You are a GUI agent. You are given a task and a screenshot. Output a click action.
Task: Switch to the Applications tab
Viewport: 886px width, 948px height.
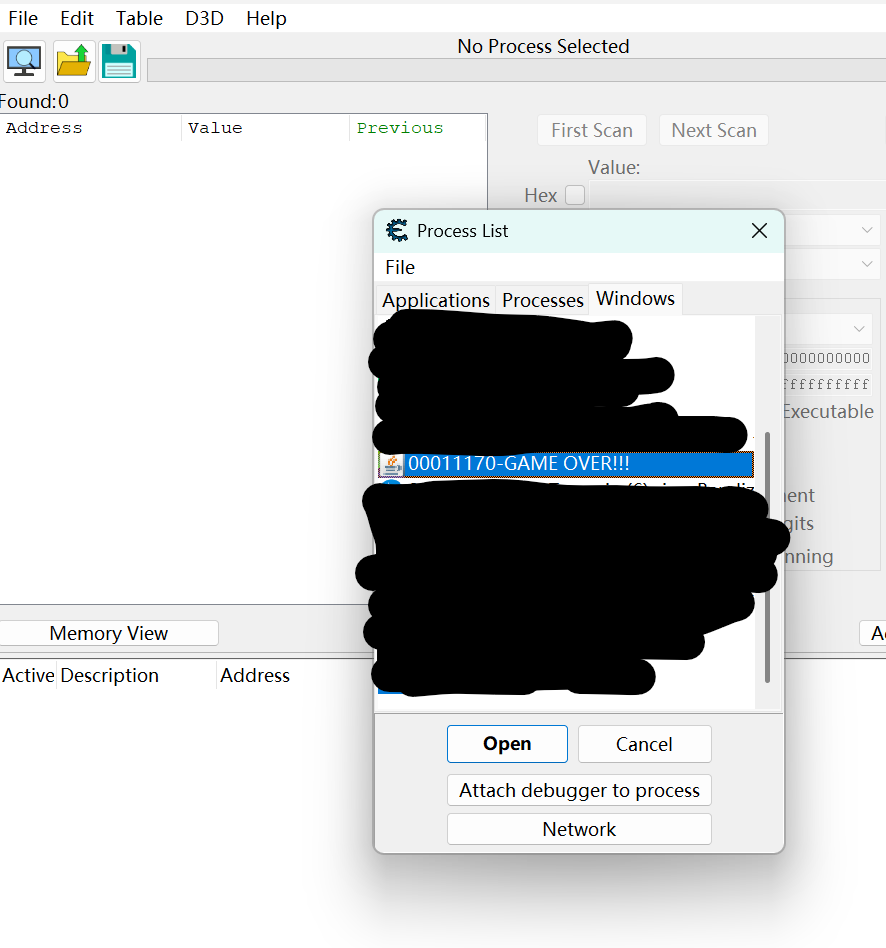(436, 300)
